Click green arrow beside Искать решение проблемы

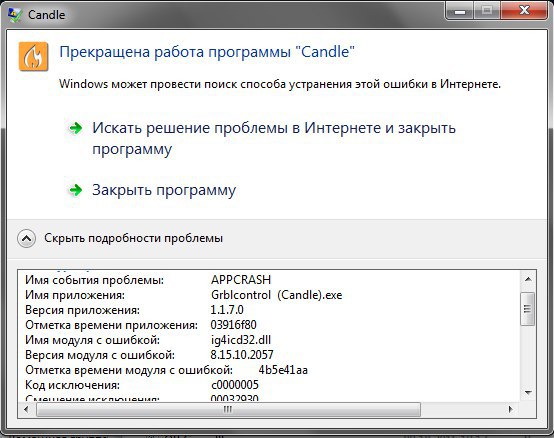click(76, 128)
